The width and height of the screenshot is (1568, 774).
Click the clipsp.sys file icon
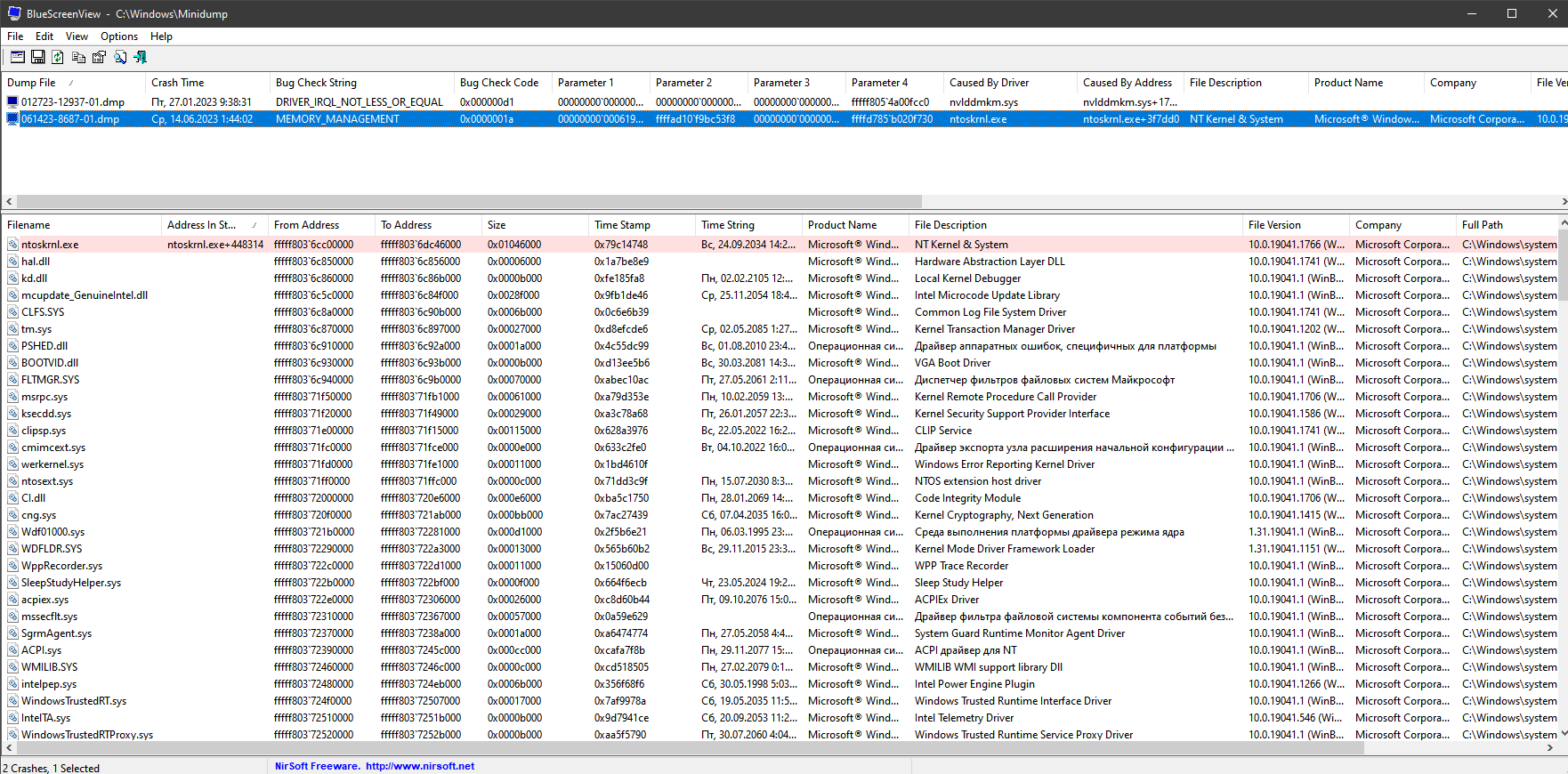coord(13,431)
